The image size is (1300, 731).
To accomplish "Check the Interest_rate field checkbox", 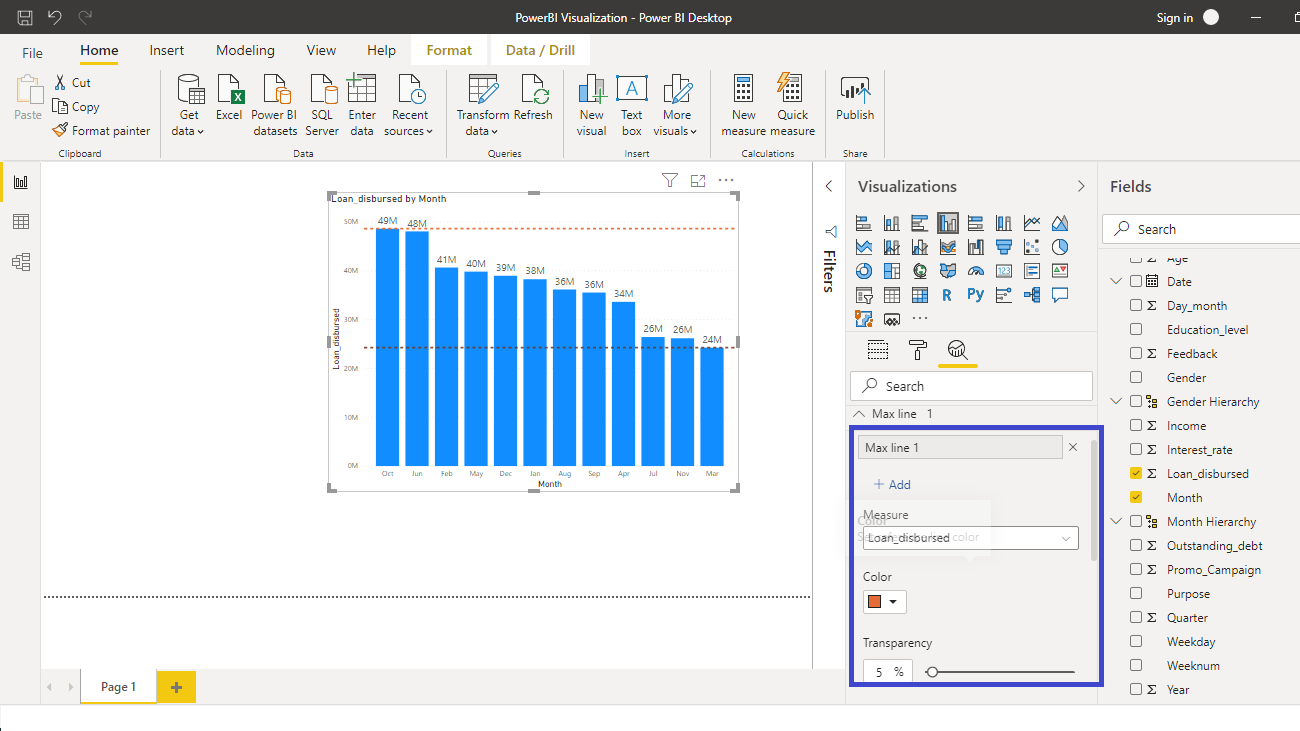I will click(1136, 450).
